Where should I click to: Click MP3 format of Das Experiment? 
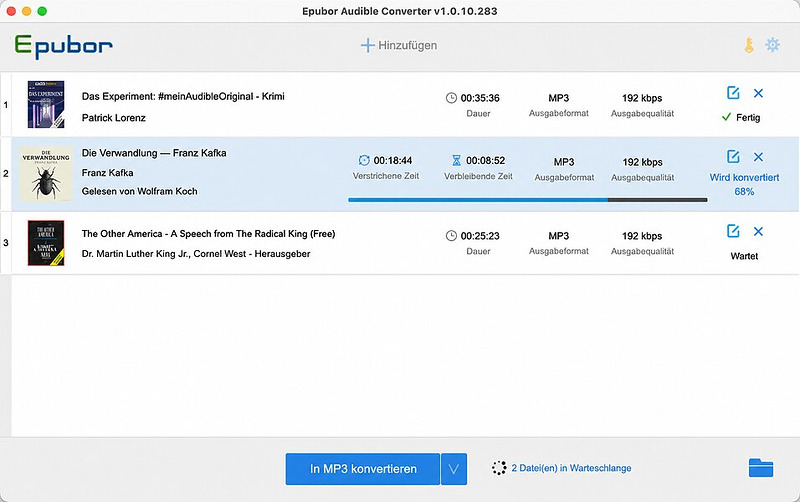559,98
